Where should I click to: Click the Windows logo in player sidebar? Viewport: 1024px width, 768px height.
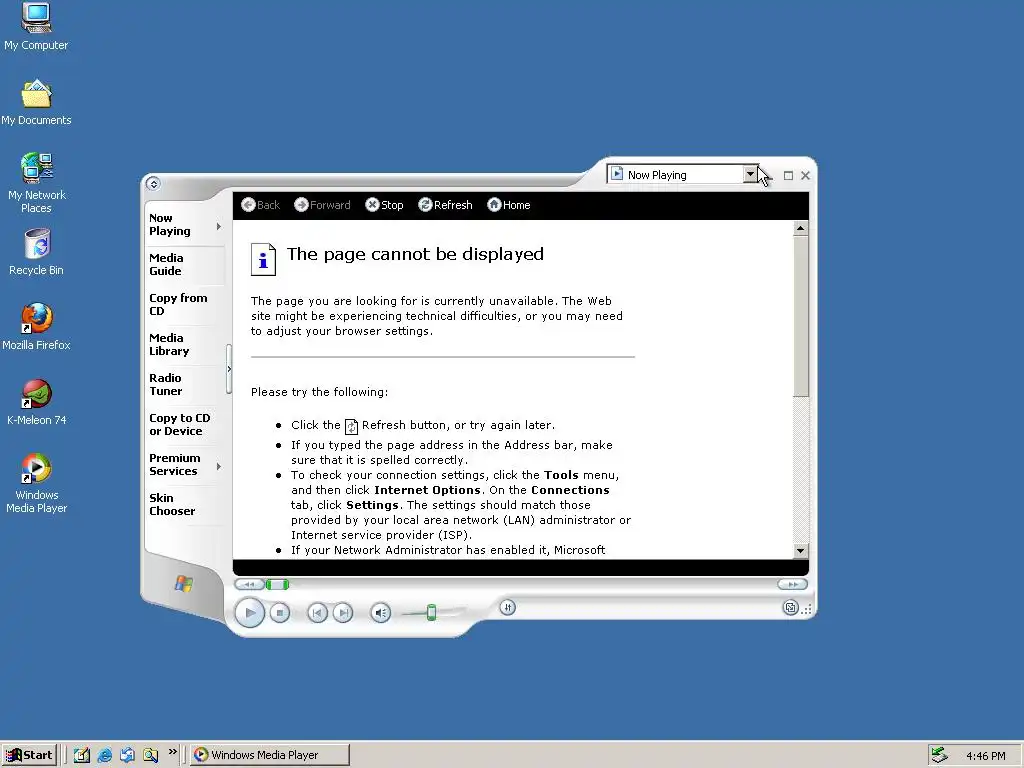[184, 584]
